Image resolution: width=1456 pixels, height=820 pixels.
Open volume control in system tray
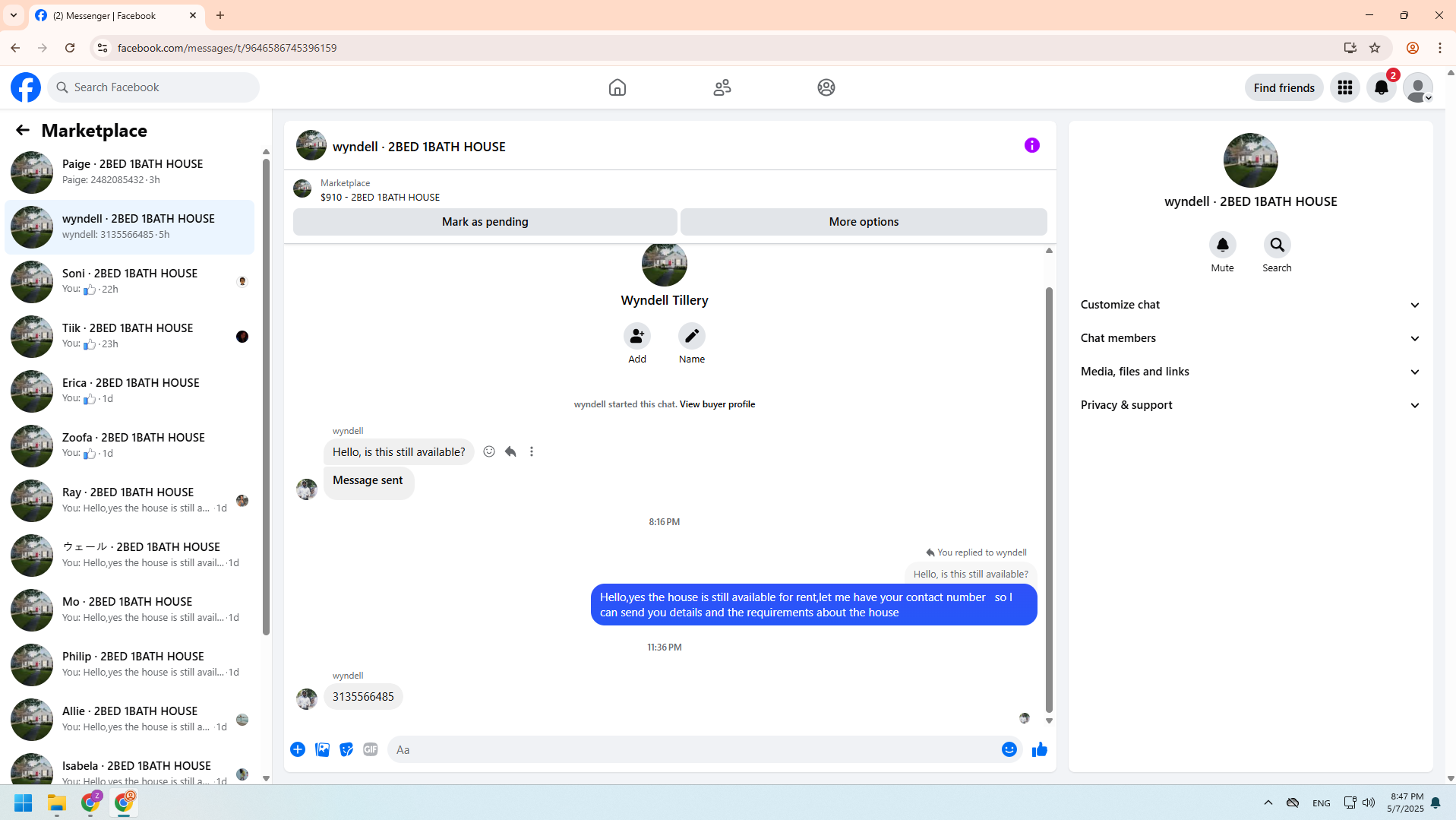1368,803
